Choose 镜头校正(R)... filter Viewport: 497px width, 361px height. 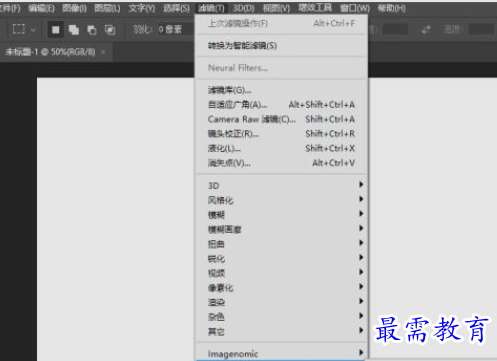281,134
